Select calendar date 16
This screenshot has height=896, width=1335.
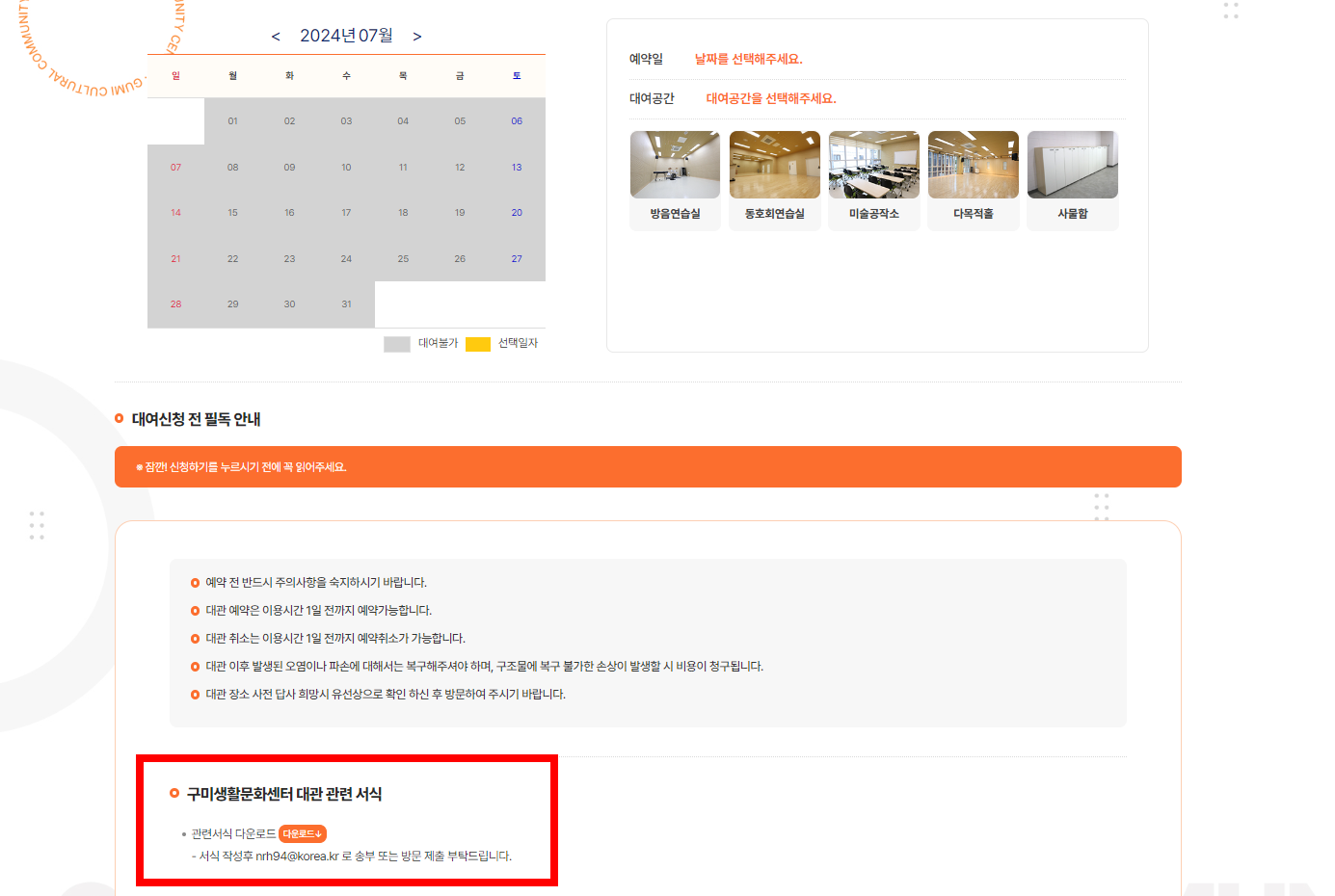point(289,213)
